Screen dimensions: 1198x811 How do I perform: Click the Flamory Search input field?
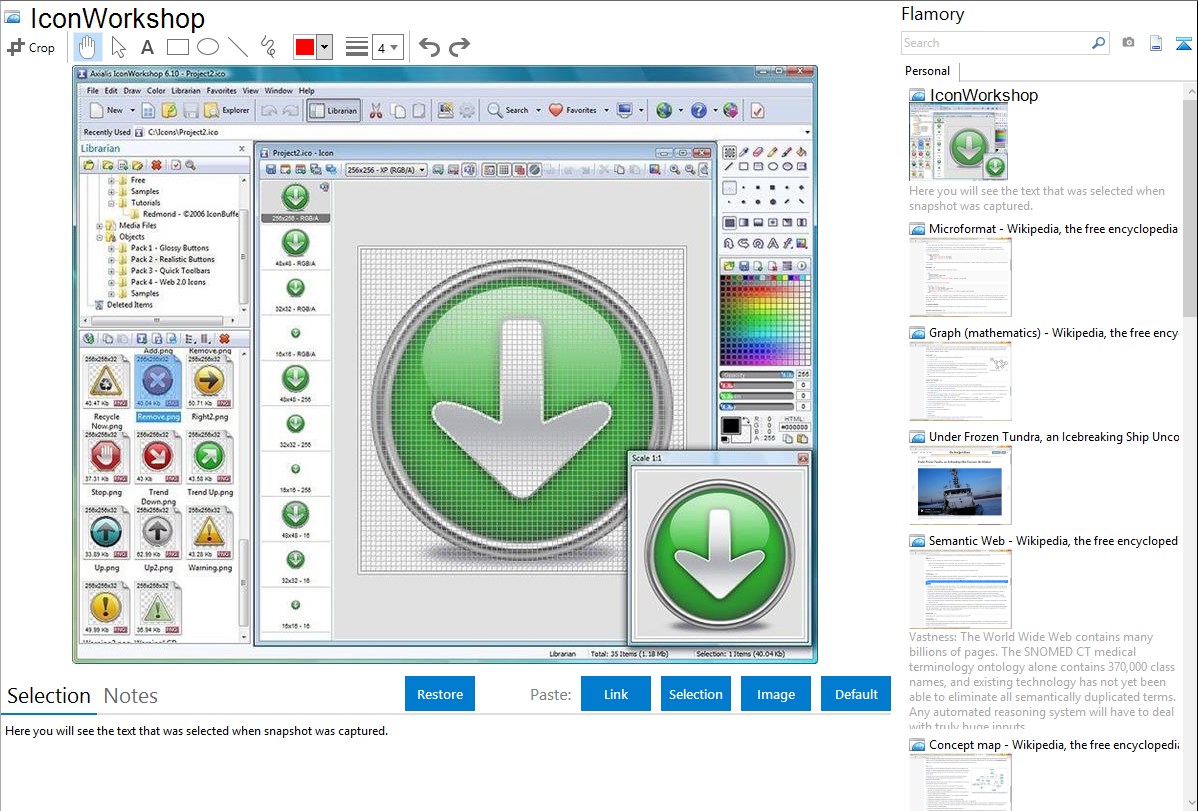tap(996, 43)
